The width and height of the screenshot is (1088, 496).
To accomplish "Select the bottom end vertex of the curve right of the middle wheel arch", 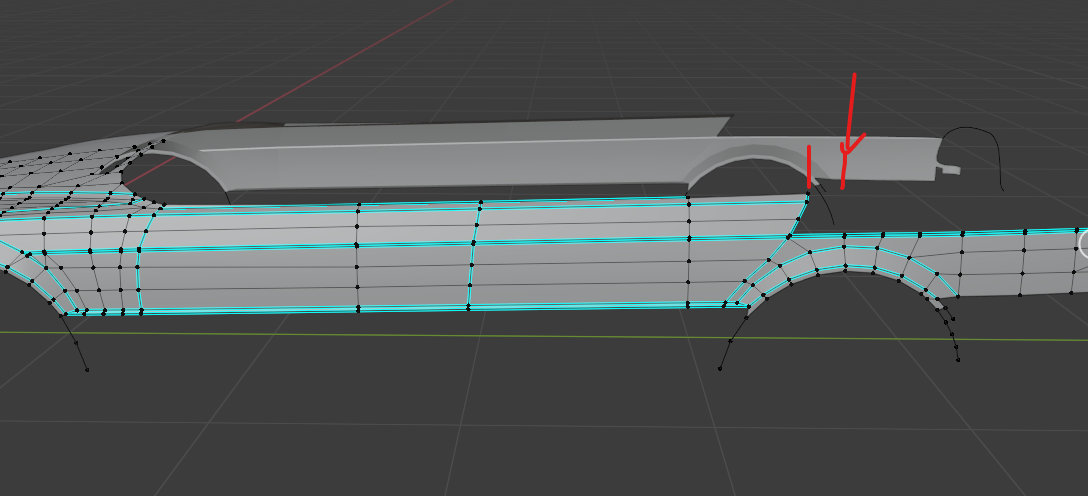I will [958, 359].
